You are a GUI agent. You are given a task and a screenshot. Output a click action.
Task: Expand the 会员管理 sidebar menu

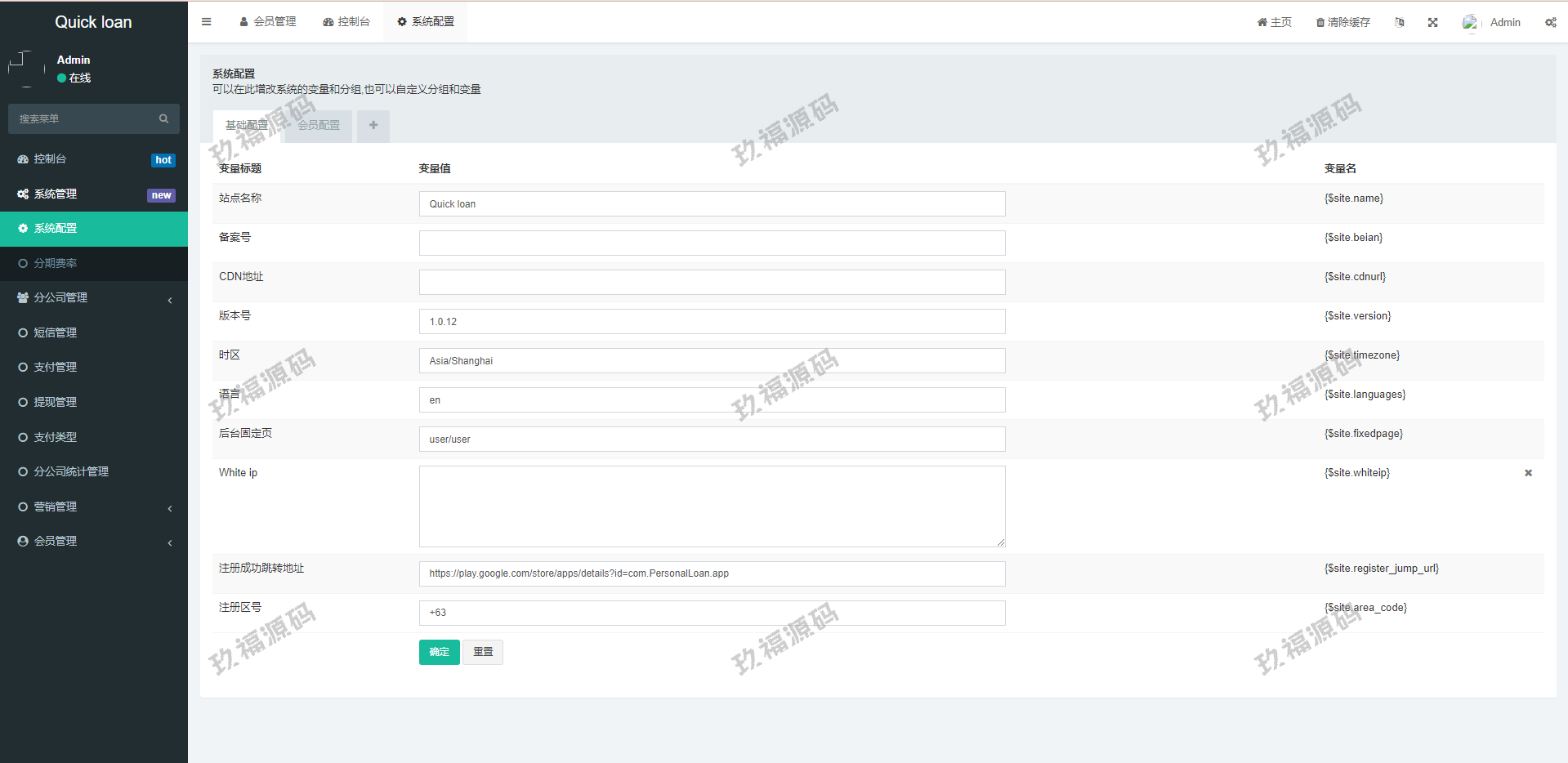(93, 541)
